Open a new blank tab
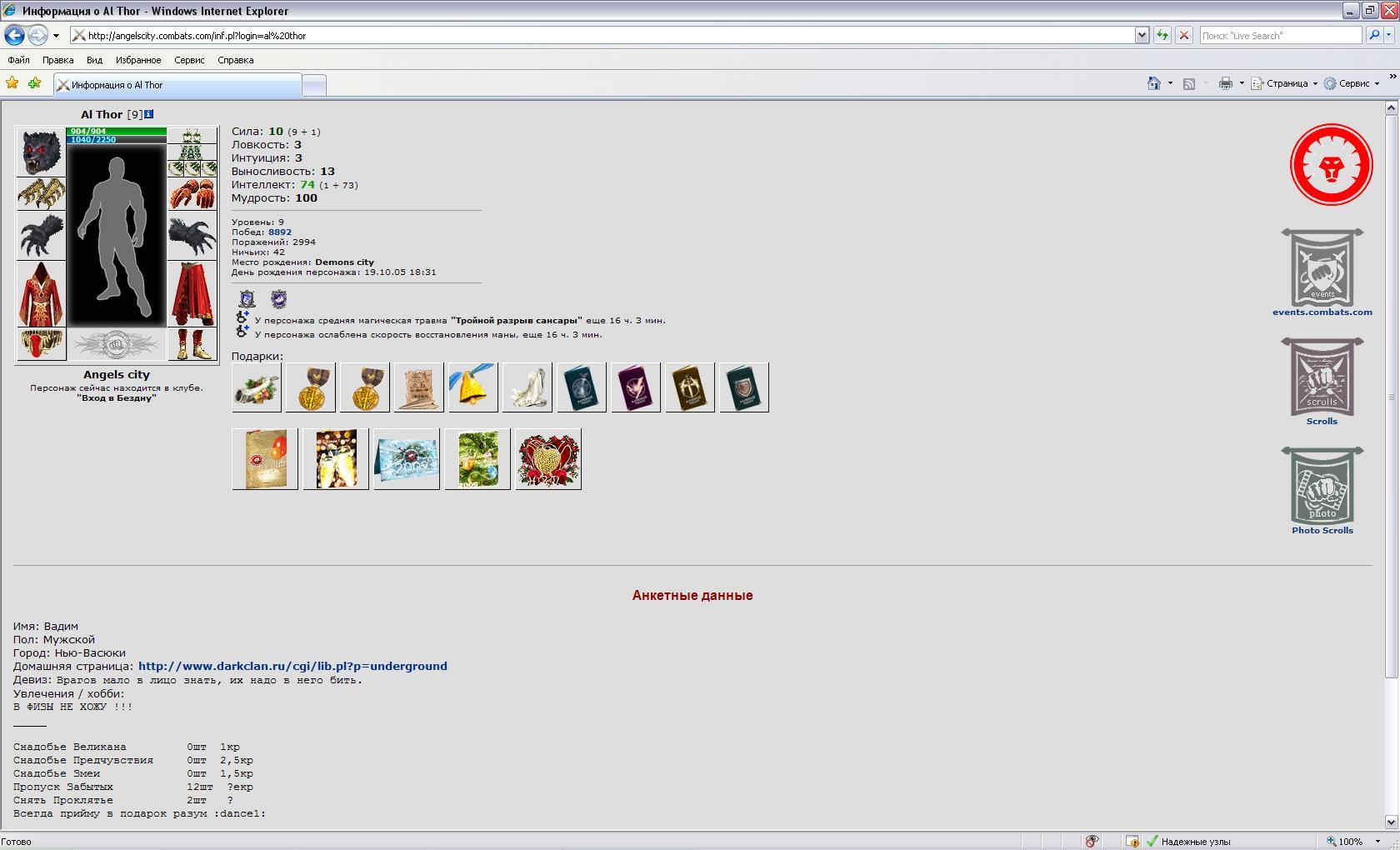The height and width of the screenshot is (850, 1400). pyautogui.click(x=313, y=85)
